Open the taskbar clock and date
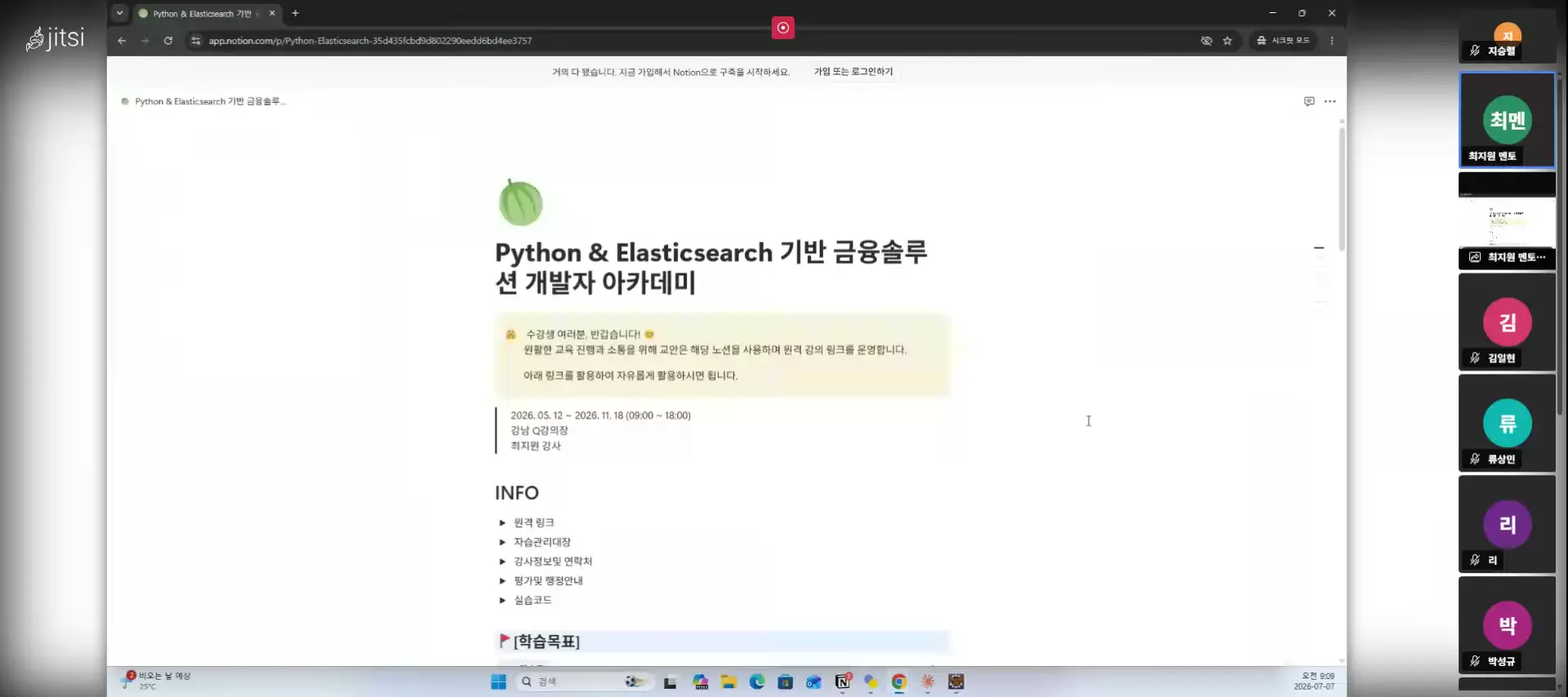The width and height of the screenshot is (1568, 697). tap(1314, 681)
